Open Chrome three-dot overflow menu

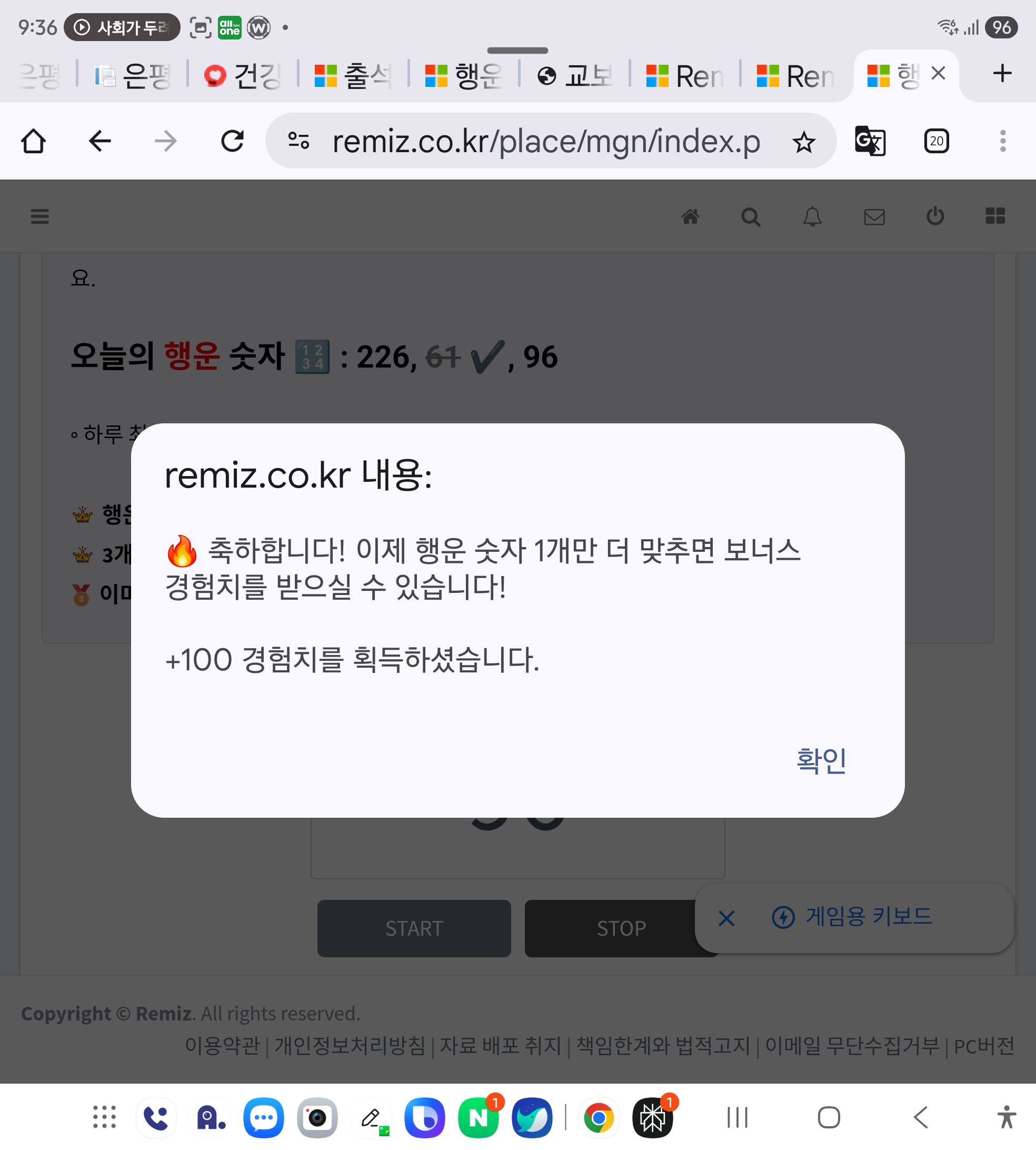pyautogui.click(x=1002, y=141)
